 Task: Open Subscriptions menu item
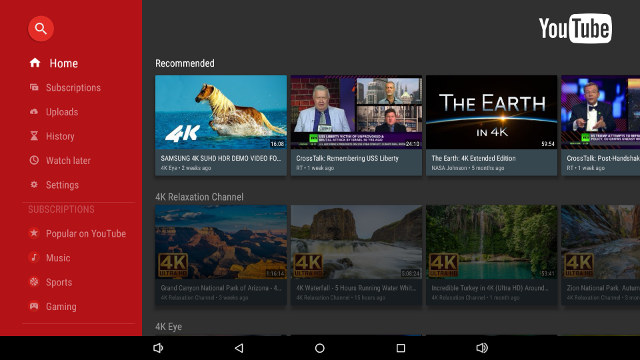pyautogui.click(x=73, y=87)
